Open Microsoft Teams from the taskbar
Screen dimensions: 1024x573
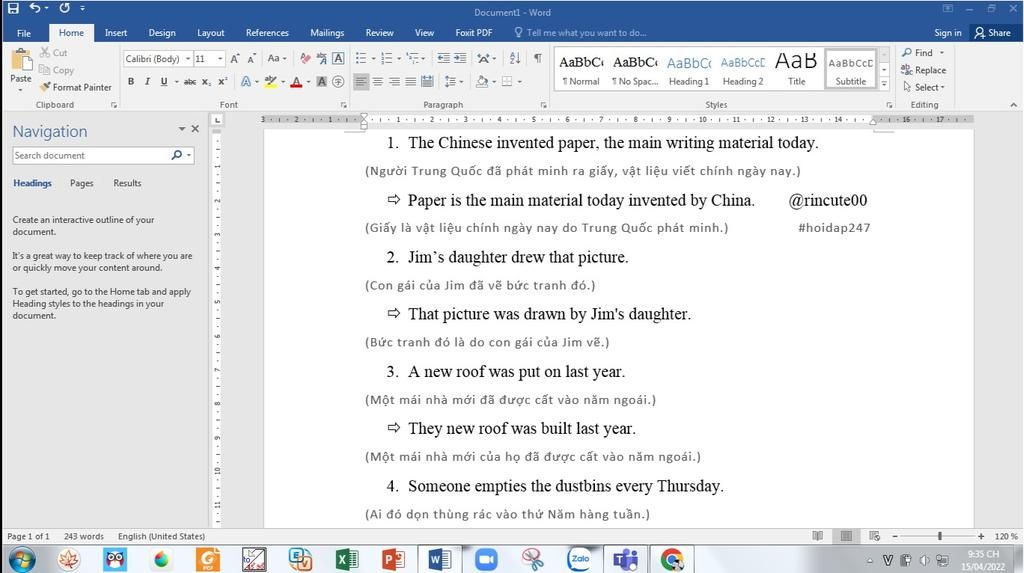626,559
